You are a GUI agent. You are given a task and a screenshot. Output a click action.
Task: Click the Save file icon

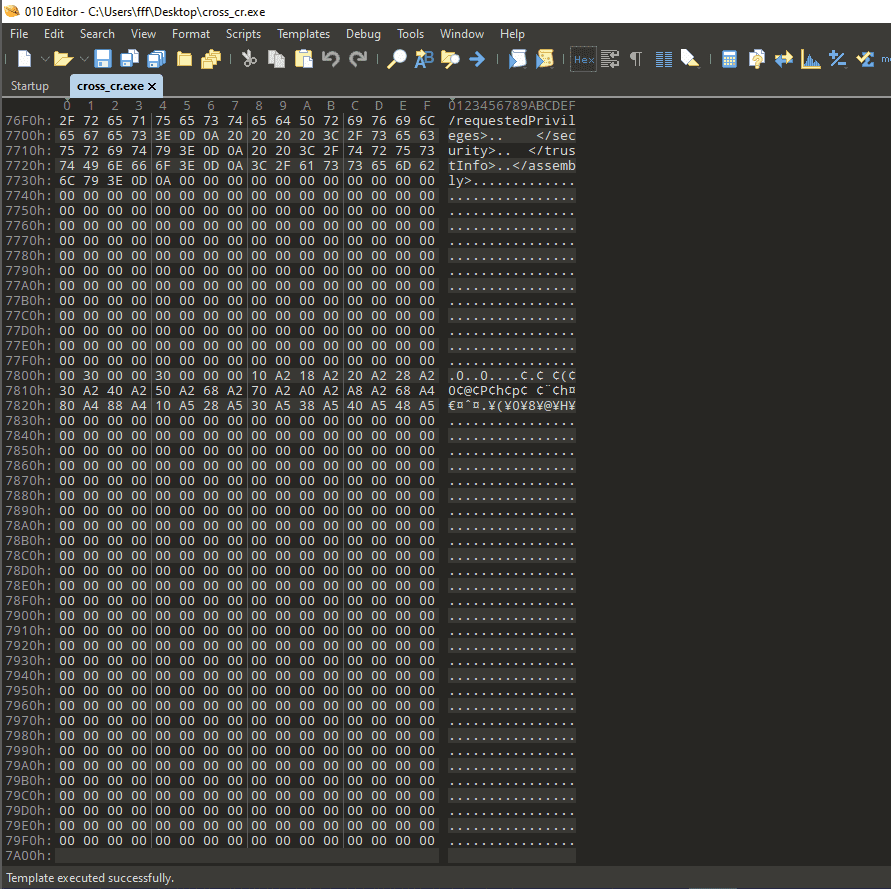103,59
